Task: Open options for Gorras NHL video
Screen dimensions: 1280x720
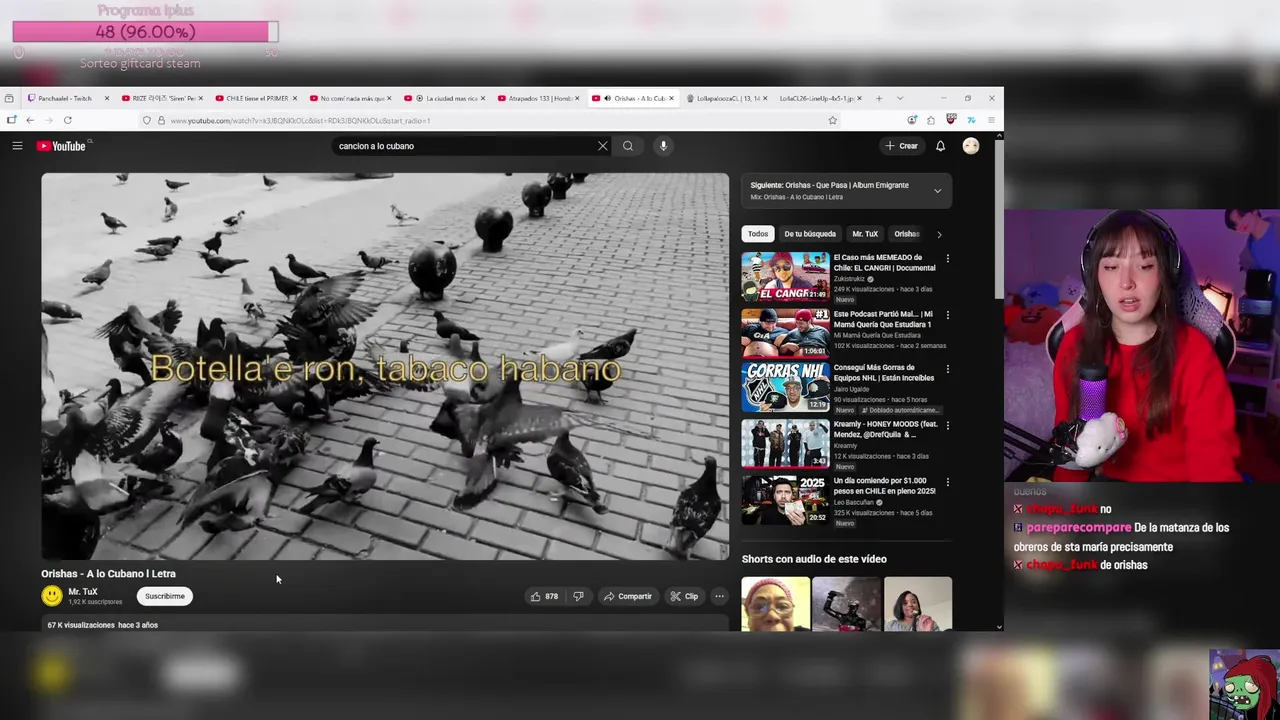Action: (948, 368)
